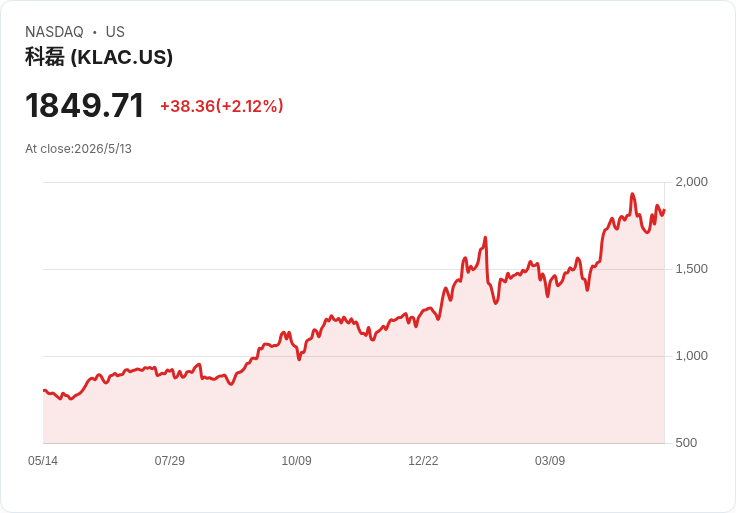Click the price line's dip above 10/09

[299, 360]
